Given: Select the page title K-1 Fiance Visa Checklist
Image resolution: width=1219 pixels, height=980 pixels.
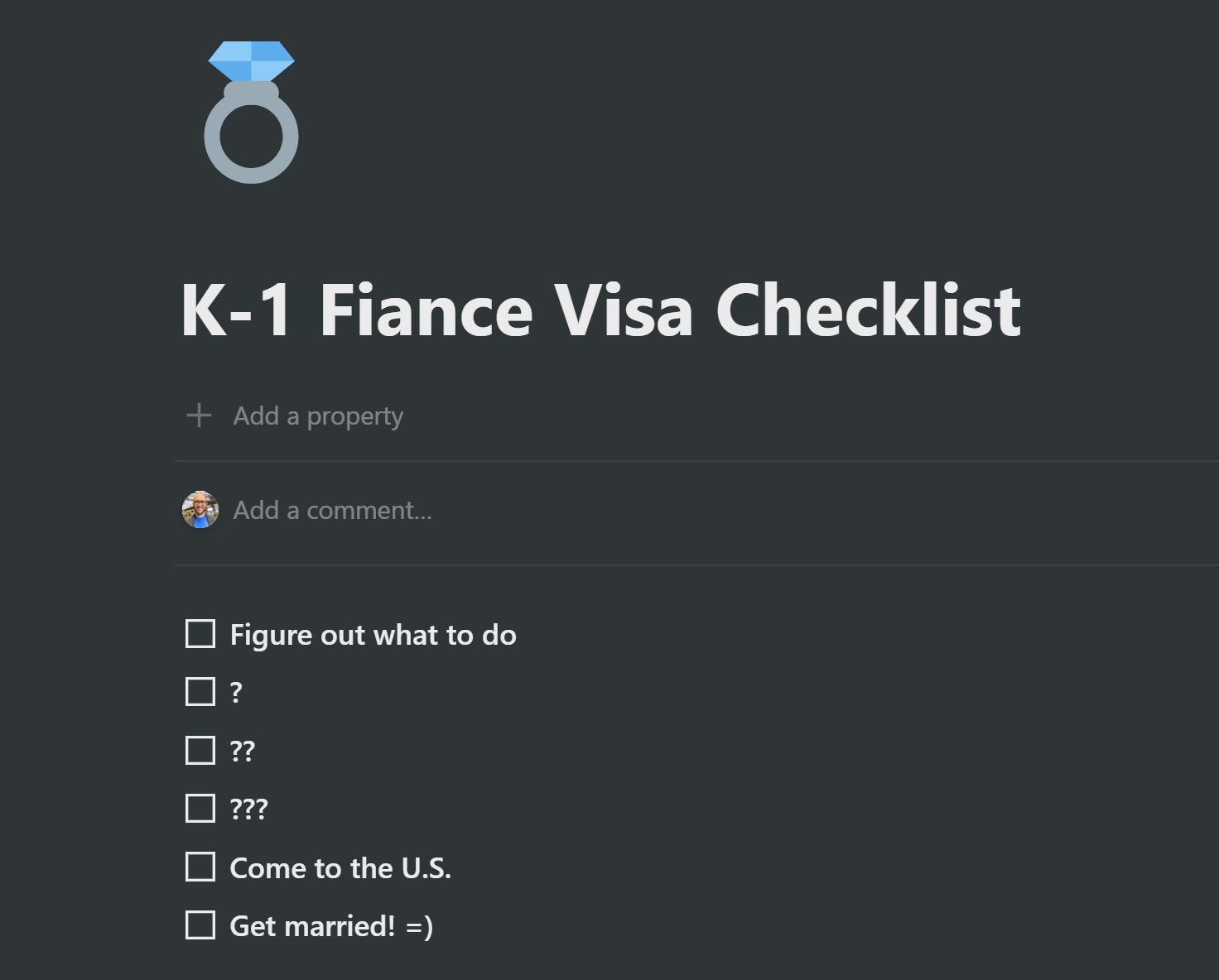Looking at the screenshot, I should point(600,310).
